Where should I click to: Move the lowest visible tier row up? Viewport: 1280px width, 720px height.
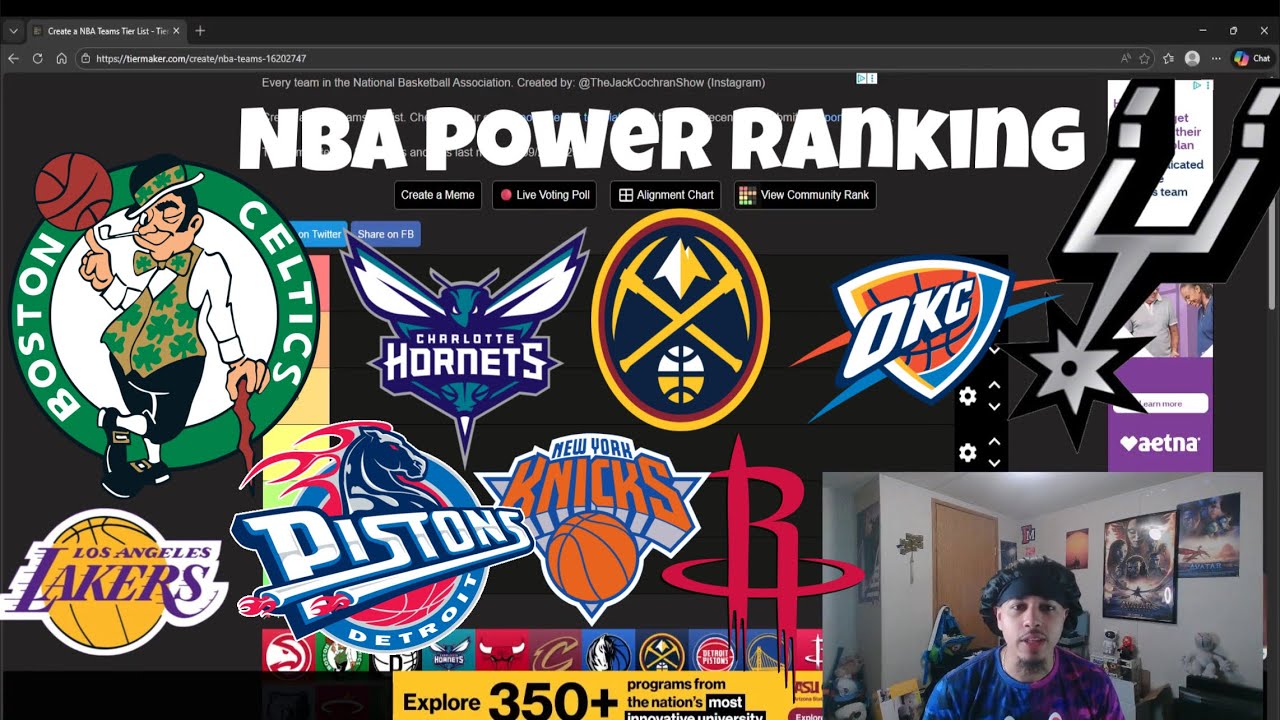pos(994,441)
